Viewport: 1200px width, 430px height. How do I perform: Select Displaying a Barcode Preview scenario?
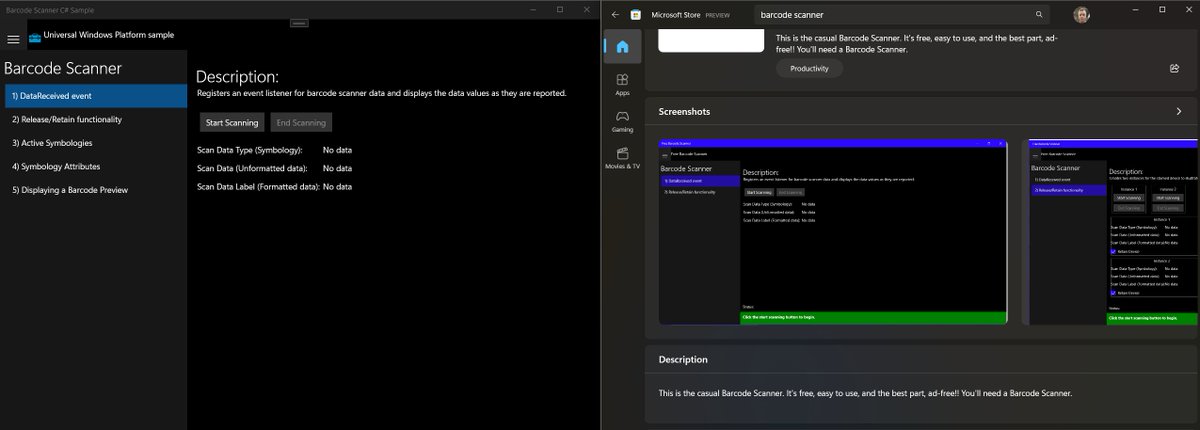pos(94,189)
